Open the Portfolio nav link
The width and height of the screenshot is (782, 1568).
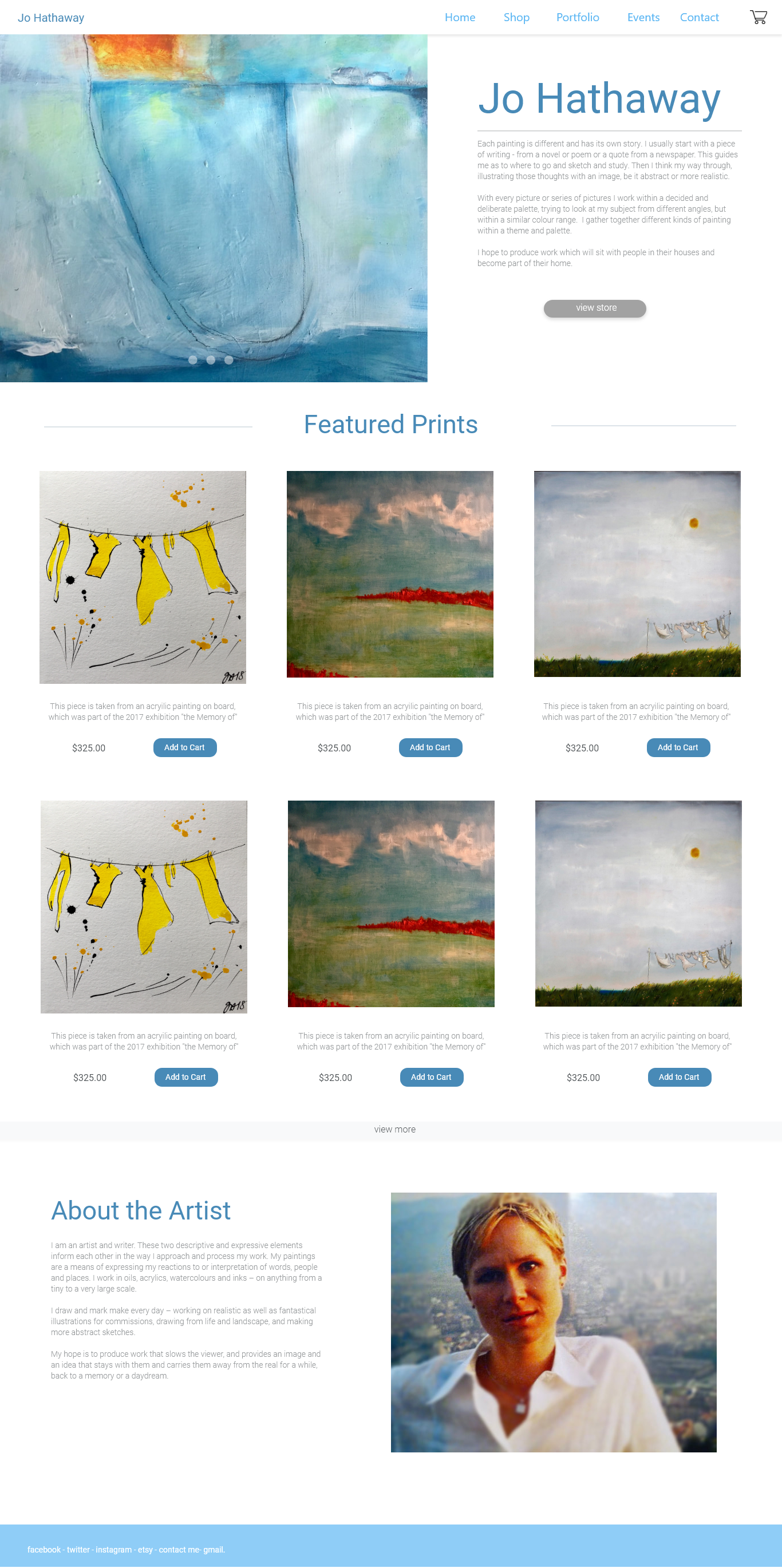click(578, 18)
